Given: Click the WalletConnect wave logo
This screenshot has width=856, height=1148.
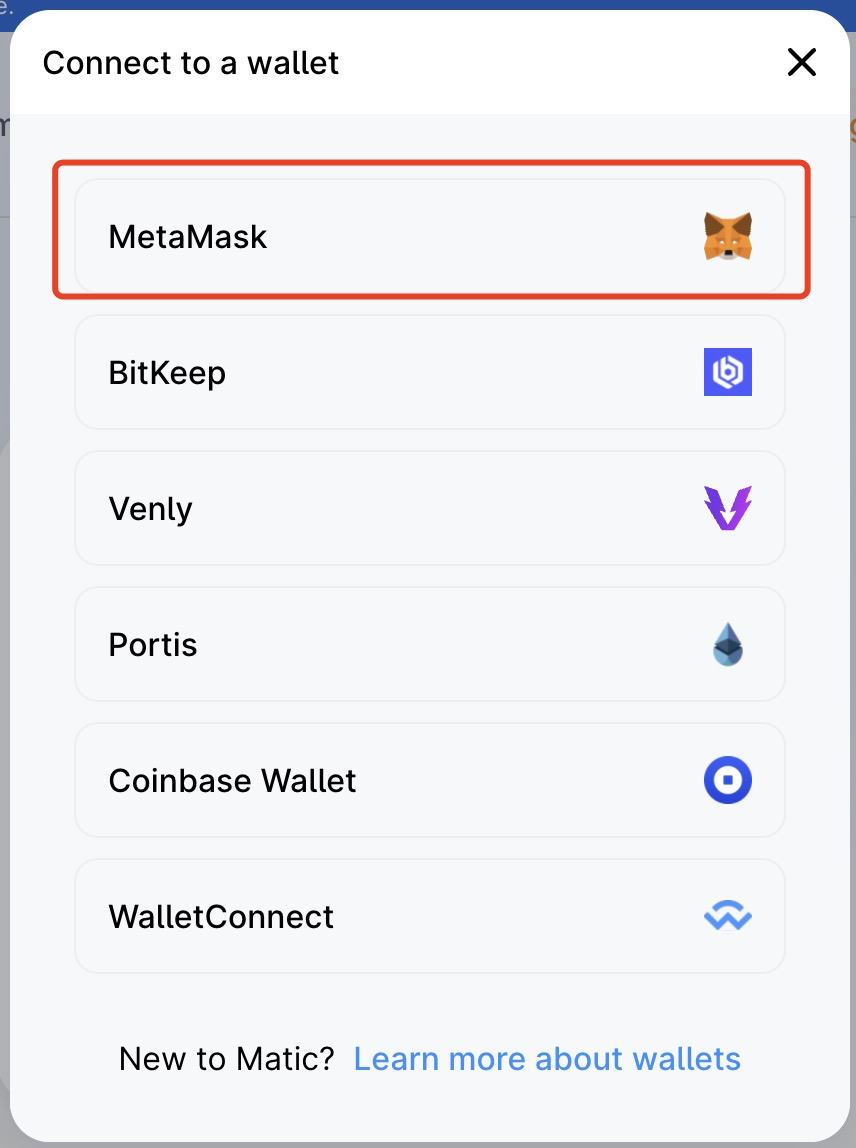Looking at the screenshot, I should [x=728, y=916].
